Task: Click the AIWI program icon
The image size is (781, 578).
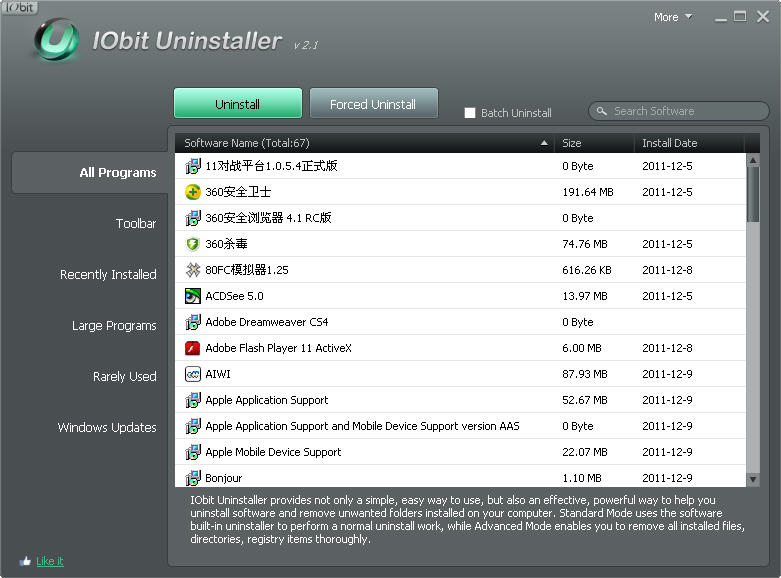Action: click(x=193, y=374)
